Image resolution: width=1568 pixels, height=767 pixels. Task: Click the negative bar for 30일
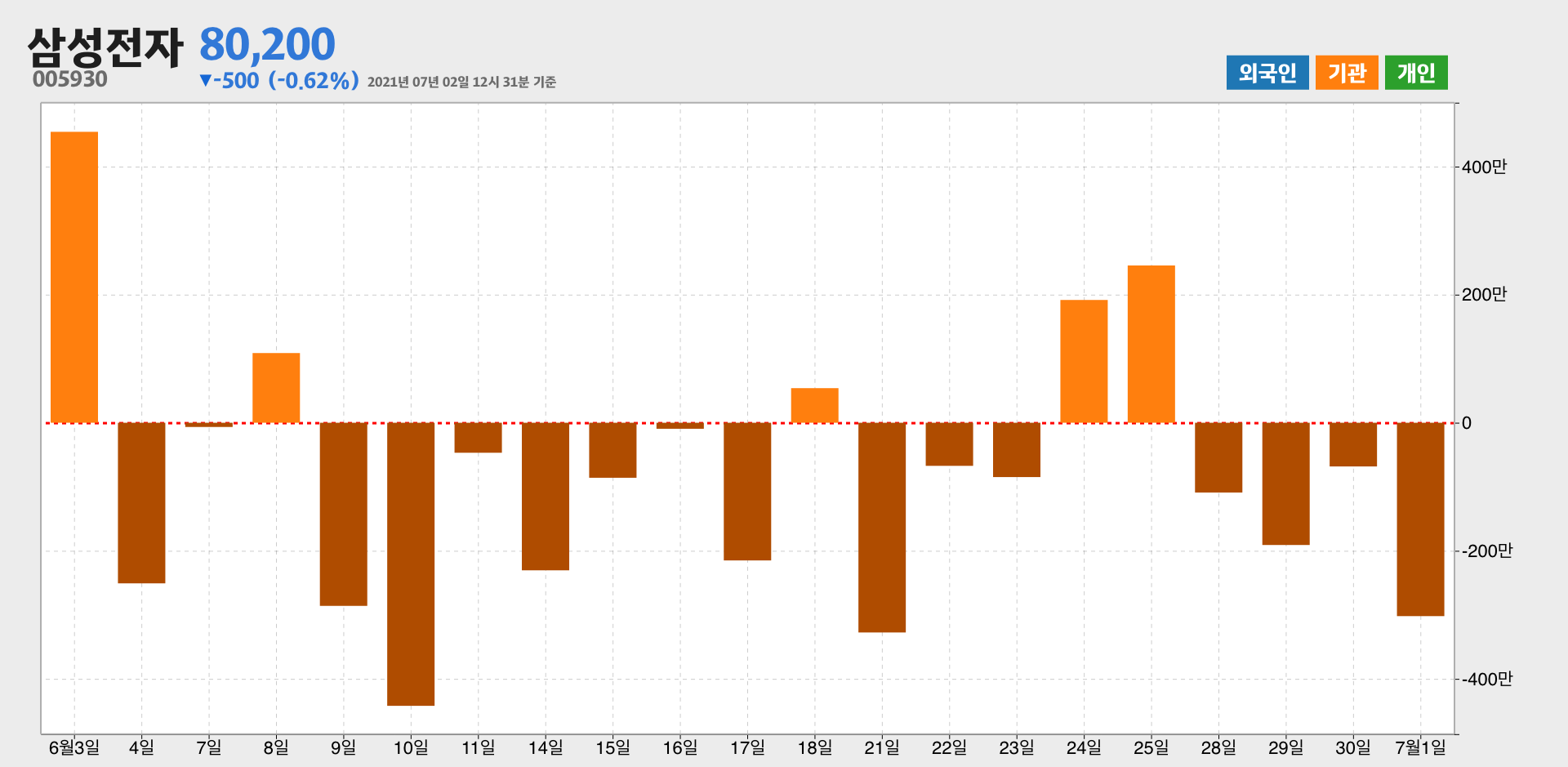pos(1353,444)
